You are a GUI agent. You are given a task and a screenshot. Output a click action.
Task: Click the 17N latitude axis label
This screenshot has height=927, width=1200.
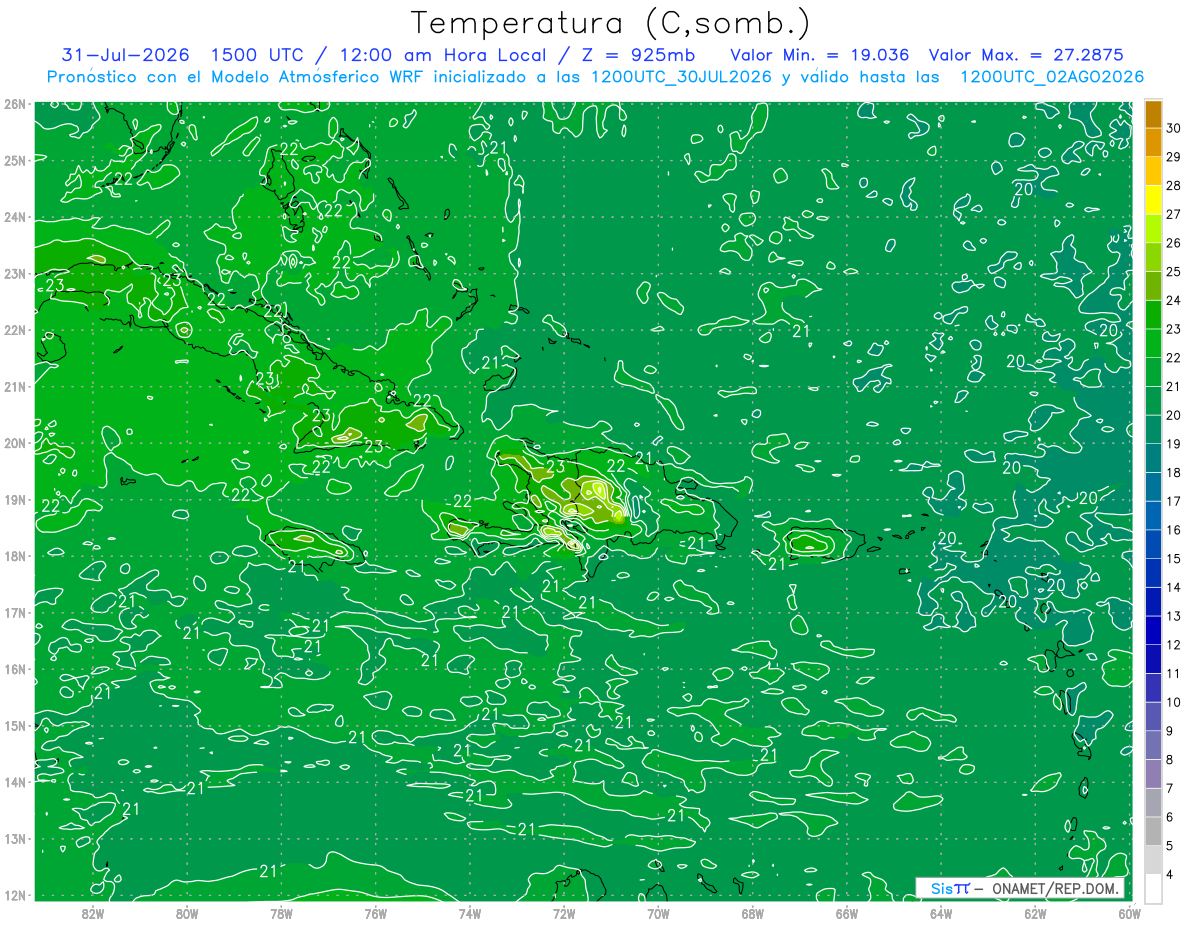click(14, 612)
